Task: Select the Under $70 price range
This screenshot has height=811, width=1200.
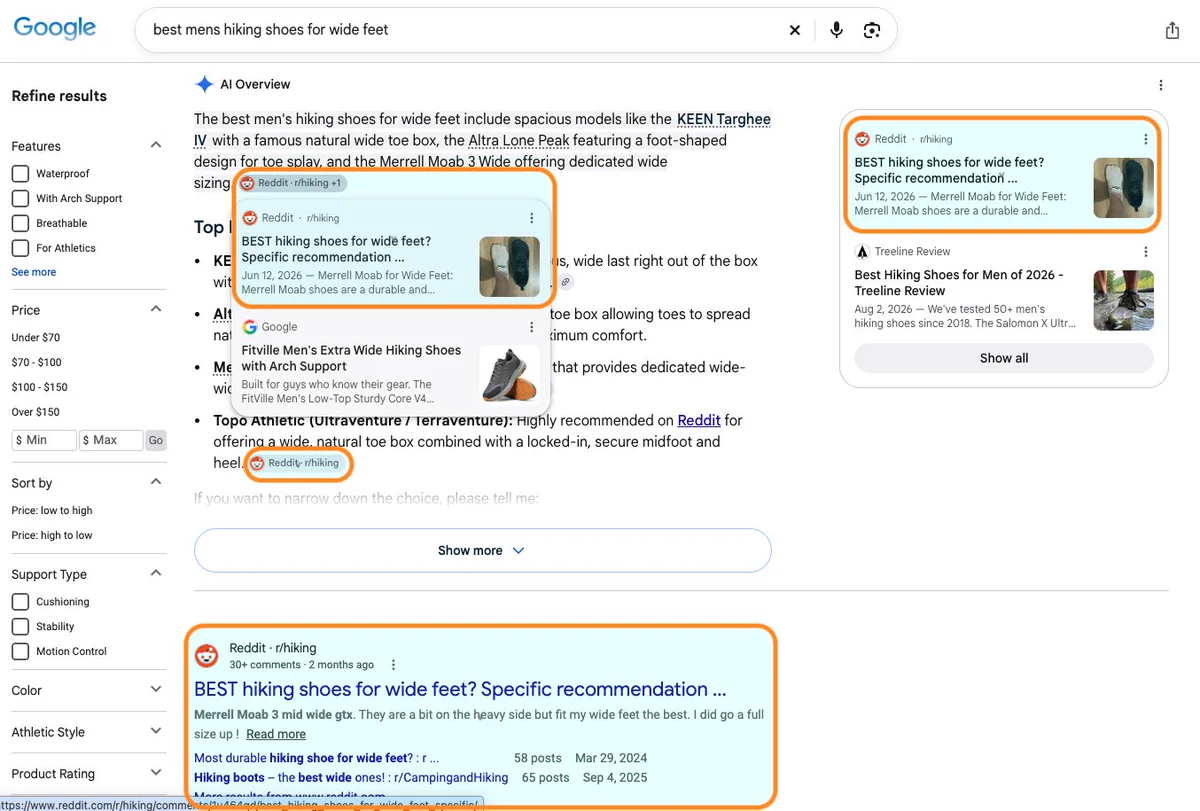Action: [36, 338]
